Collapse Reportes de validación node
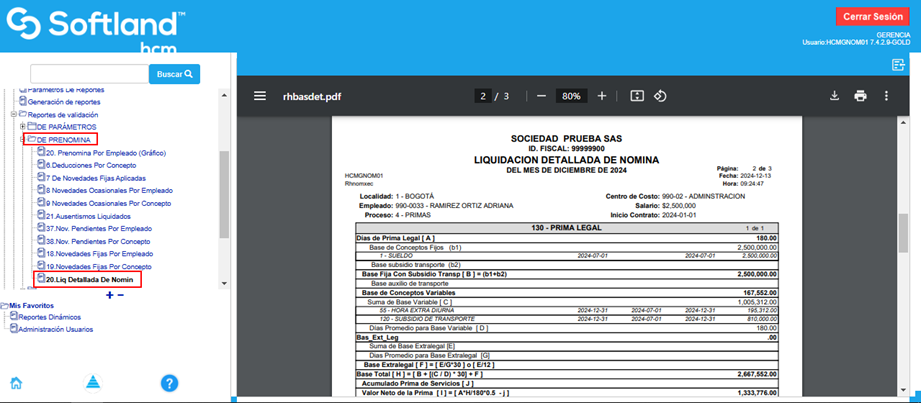Image resolution: width=921 pixels, height=403 pixels. pos(14,115)
